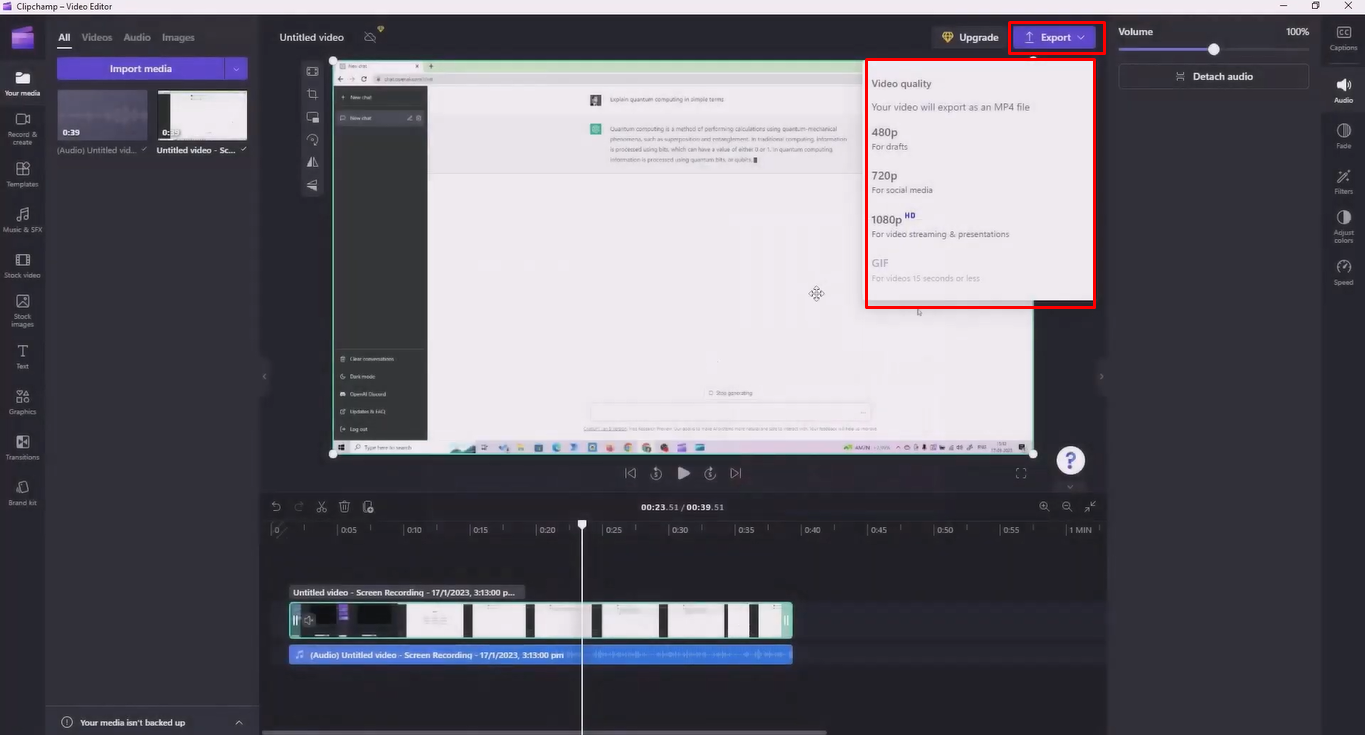Expand the 'Your media isn't backed up' notice
The height and width of the screenshot is (735, 1365).
click(x=238, y=722)
